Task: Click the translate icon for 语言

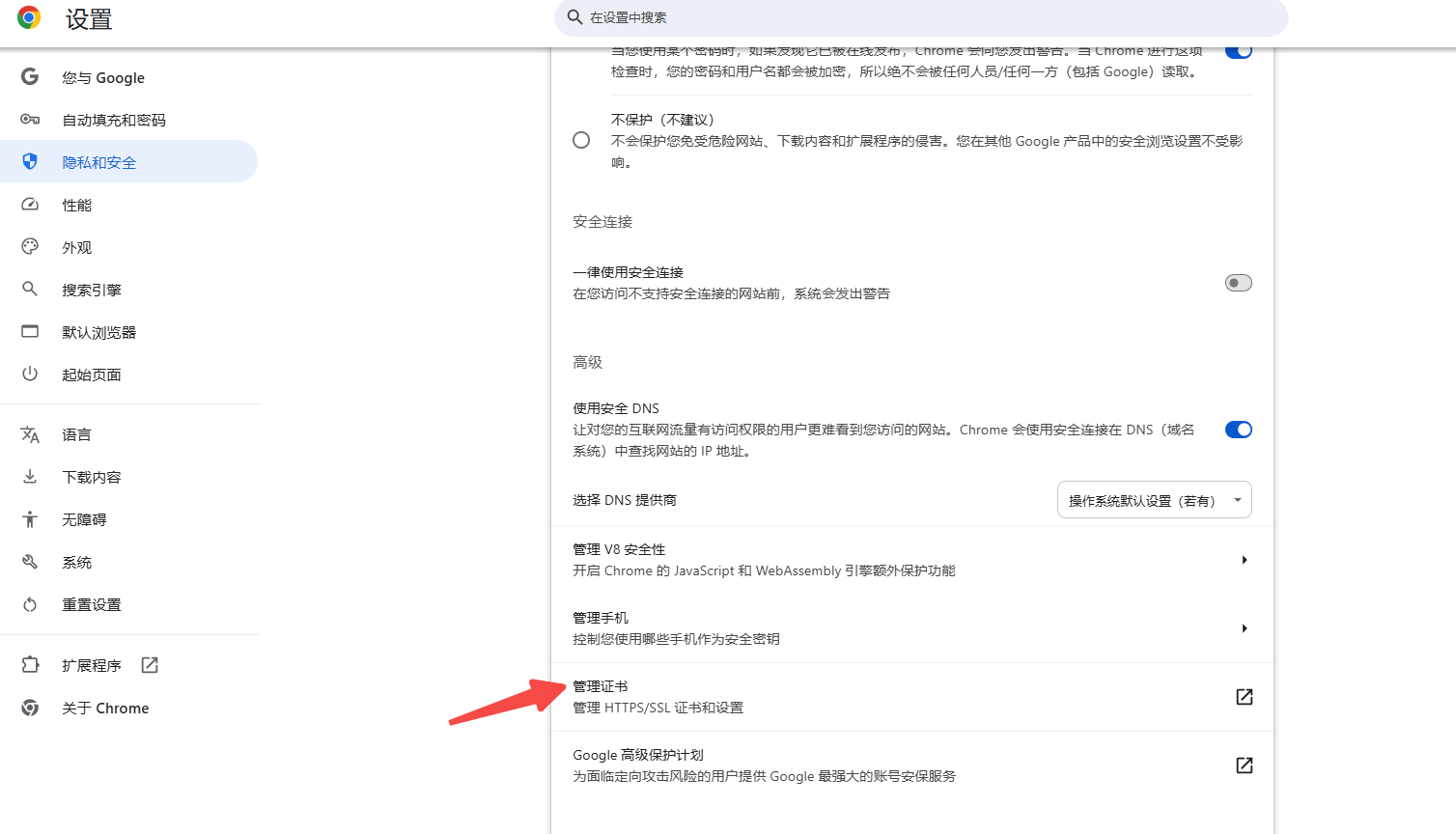Action: click(x=30, y=434)
